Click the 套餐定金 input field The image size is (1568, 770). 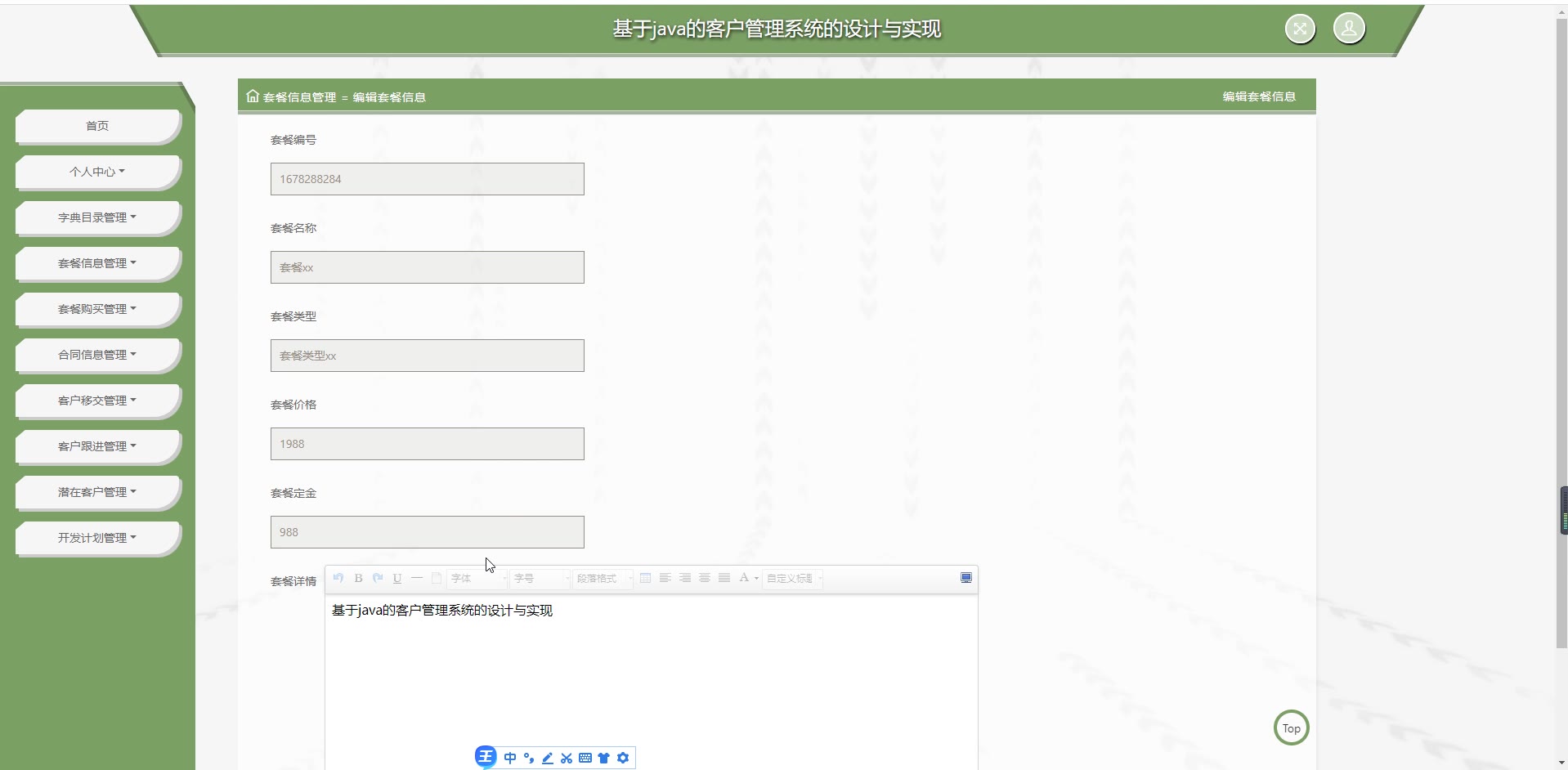point(428,532)
